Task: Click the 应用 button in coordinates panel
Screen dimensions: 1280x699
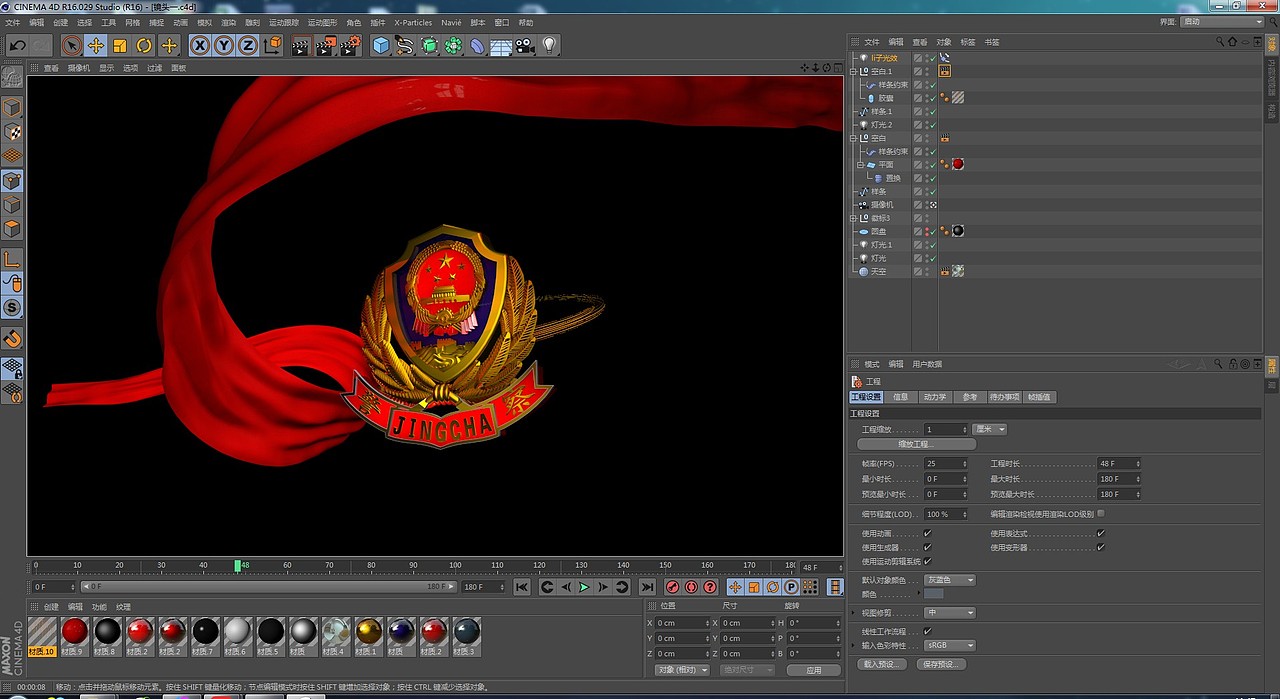Action: (813, 670)
